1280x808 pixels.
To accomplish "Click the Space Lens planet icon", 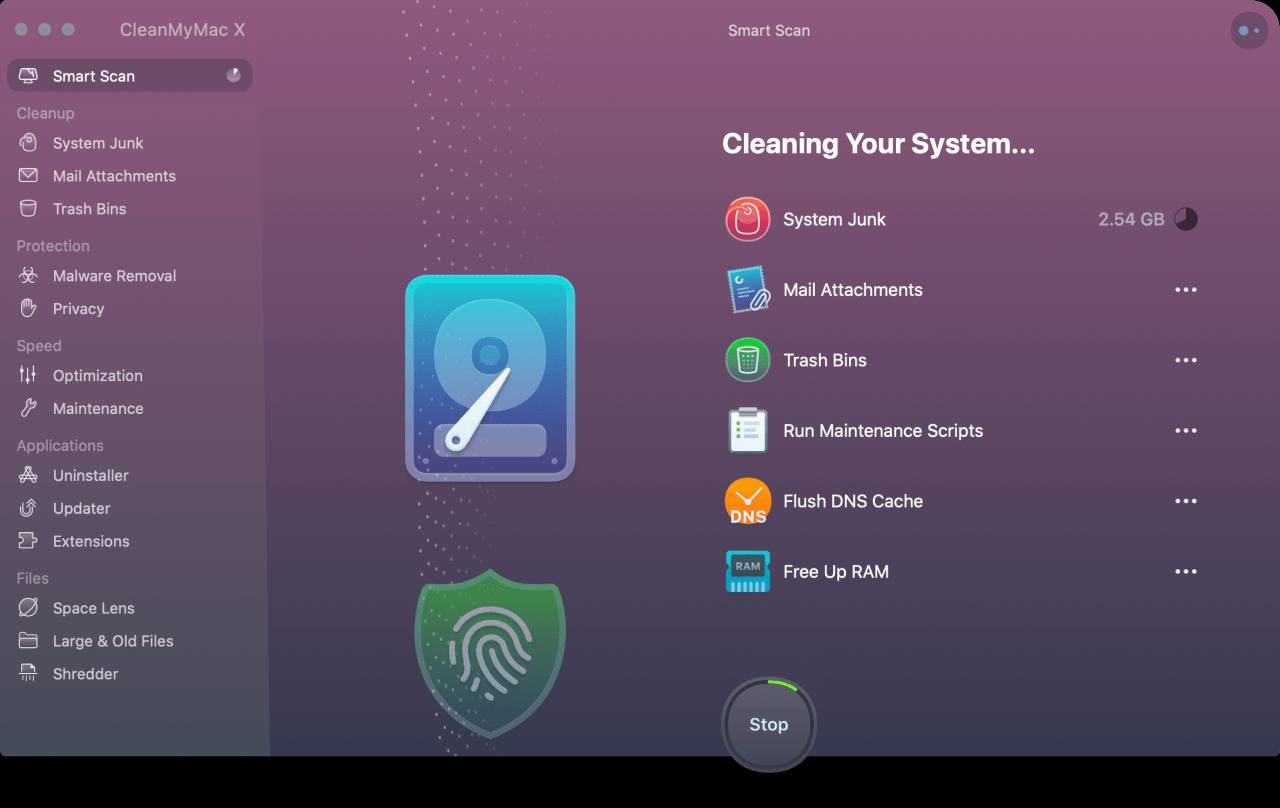I will click(28, 608).
